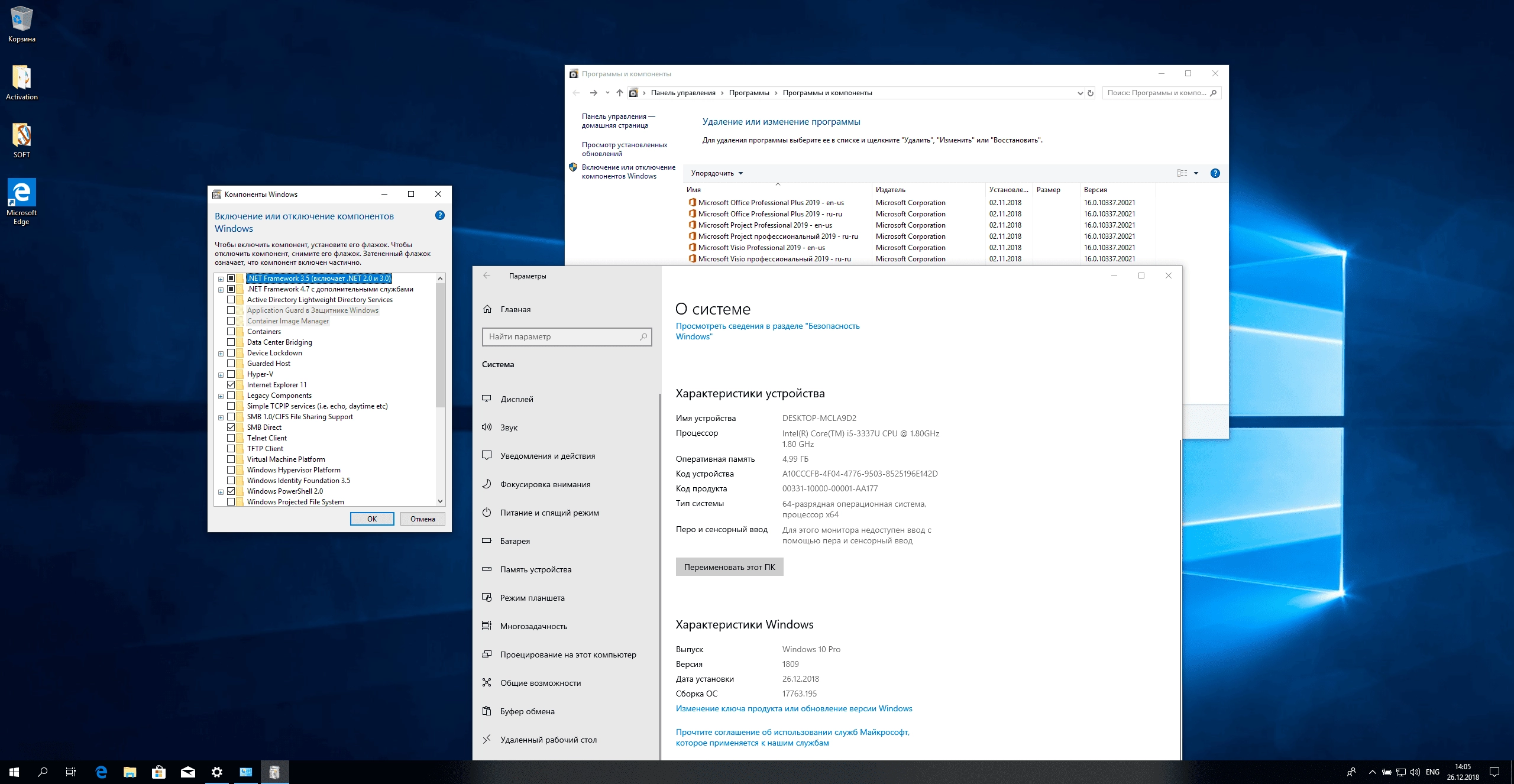
Task: Click the help icon in Windows Components dialog
Action: click(440, 215)
